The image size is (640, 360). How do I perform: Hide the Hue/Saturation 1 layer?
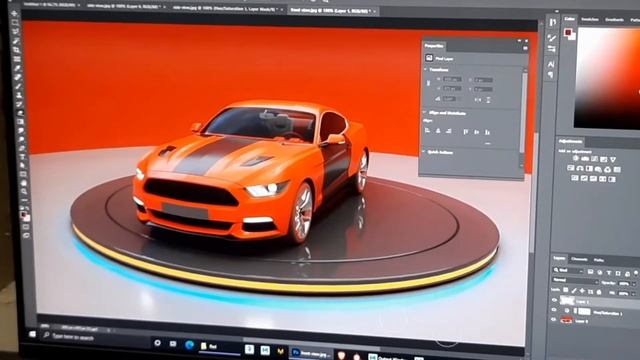555,309
